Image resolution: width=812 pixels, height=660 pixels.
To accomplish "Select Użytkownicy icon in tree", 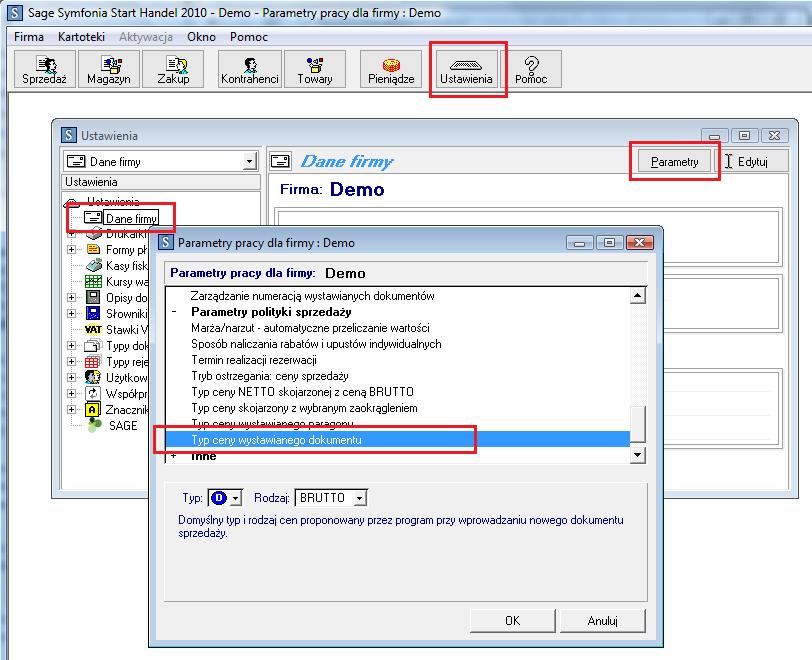I will (x=93, y=377).
